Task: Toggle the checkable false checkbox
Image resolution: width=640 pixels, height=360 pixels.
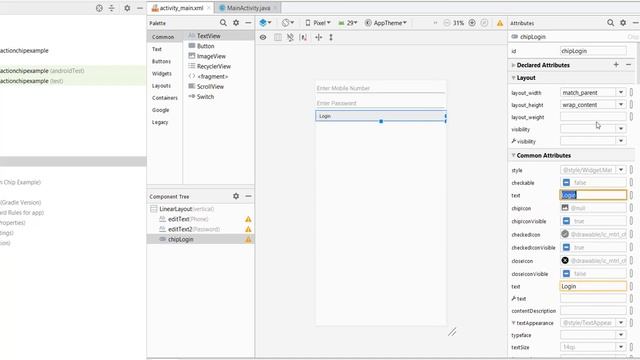Action: click(x=566, y=182)
